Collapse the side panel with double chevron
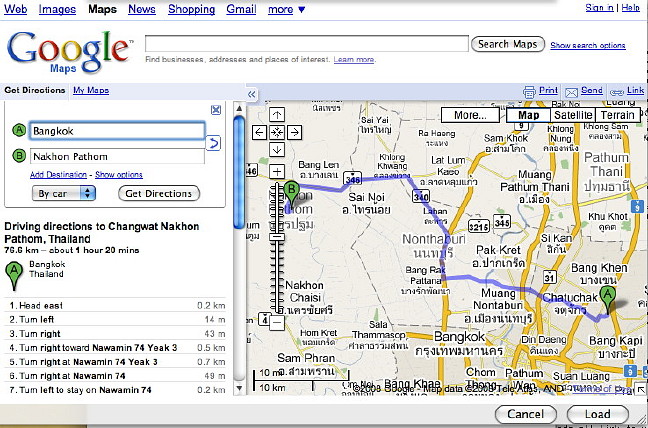The width and height of the screenshot is (648, 428). click(252, 95)
